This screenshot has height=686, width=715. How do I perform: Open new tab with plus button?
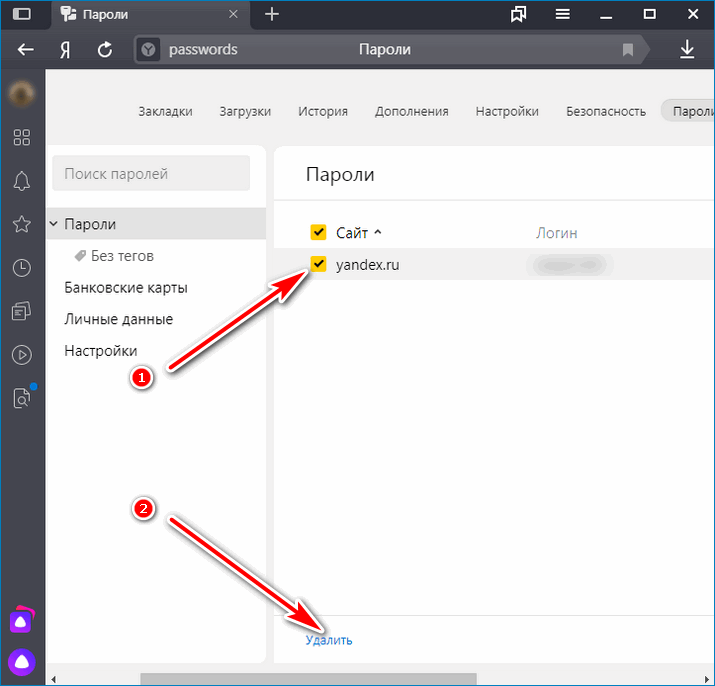pyautogui.click(x=272, y=14)
